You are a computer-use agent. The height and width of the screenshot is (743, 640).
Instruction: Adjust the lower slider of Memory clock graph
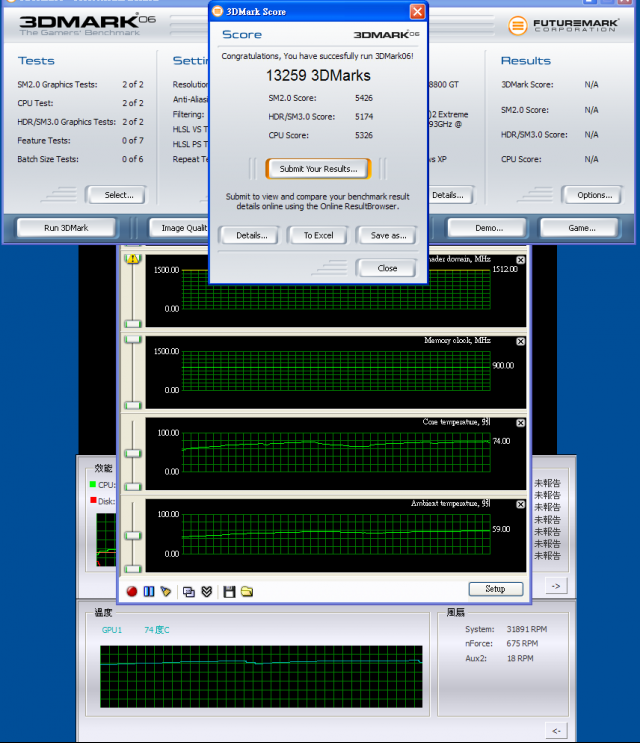(x=133, y=405)
